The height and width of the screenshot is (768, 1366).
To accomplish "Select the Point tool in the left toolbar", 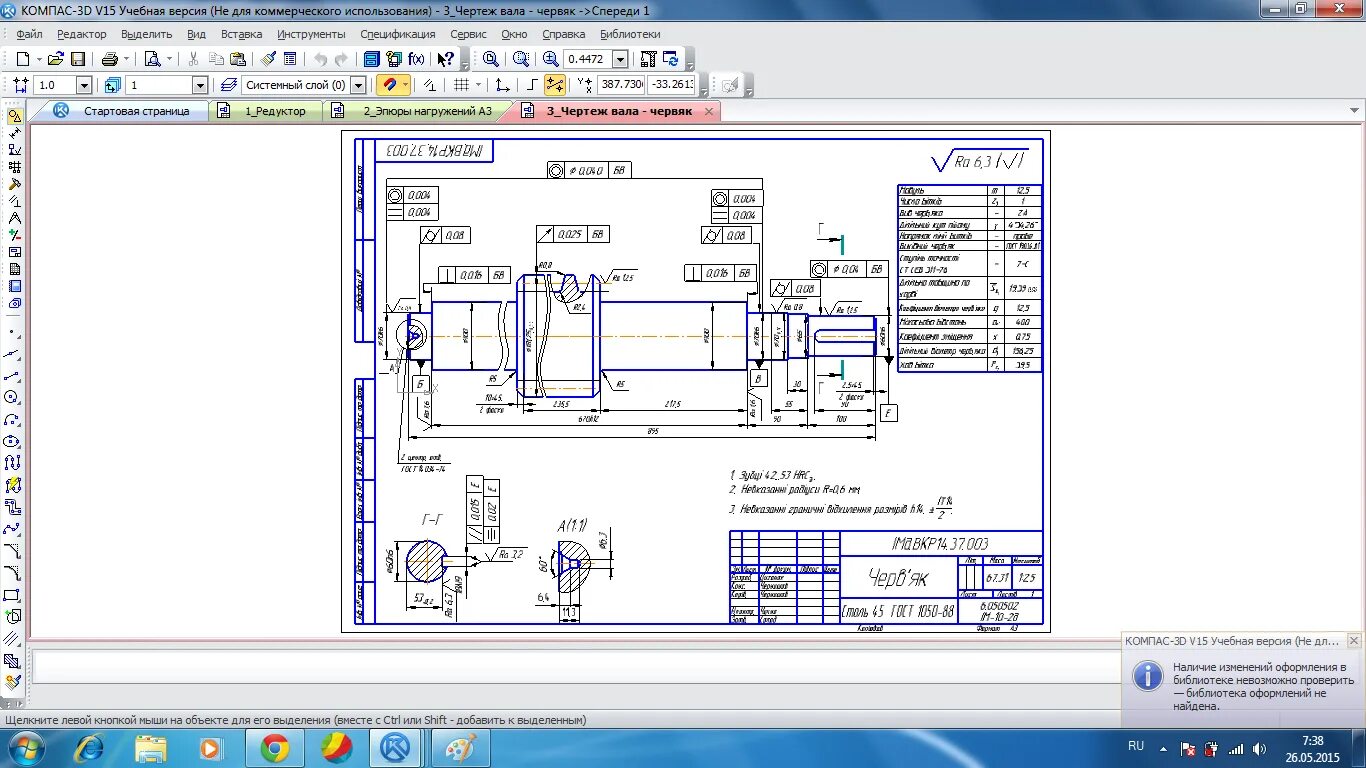I will pos(13,331).
